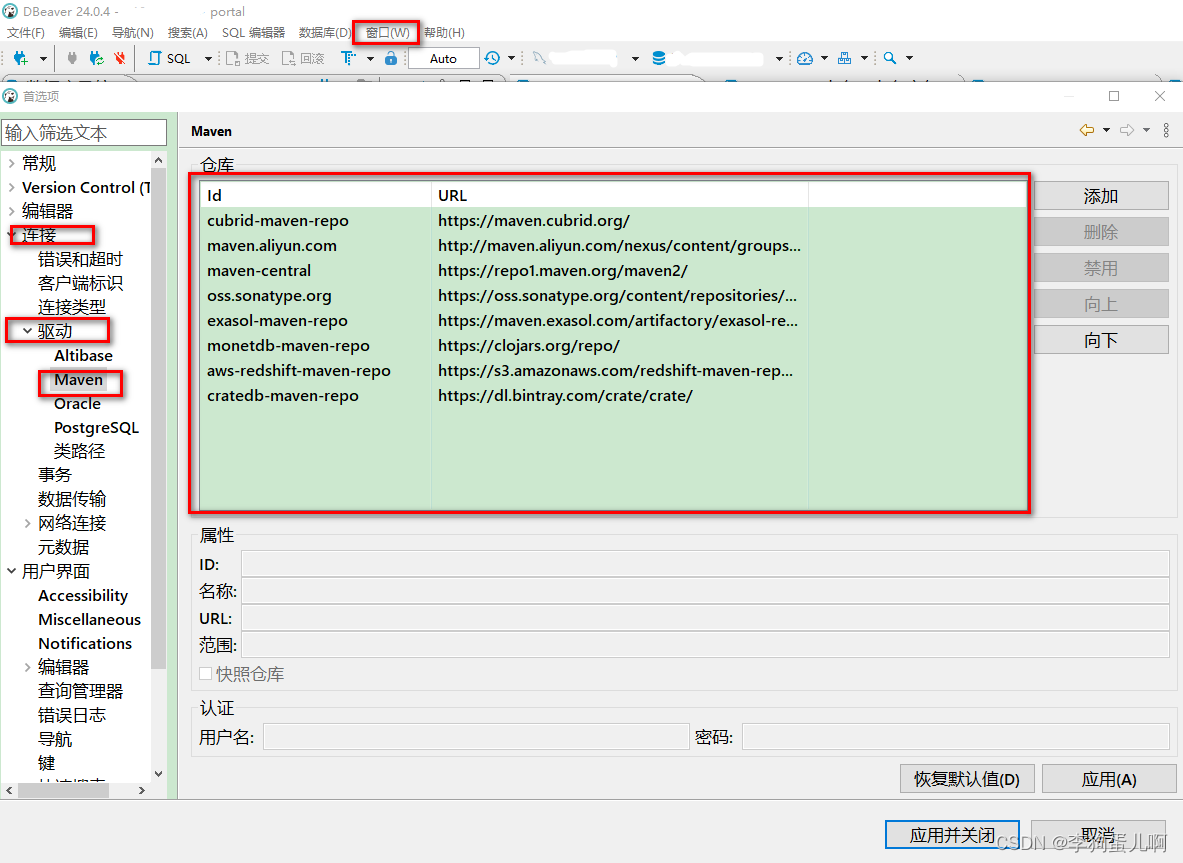Click the 提交 commit toolbar icon
The width and height of the screenshot is (1183, 863).
(247, 58)
